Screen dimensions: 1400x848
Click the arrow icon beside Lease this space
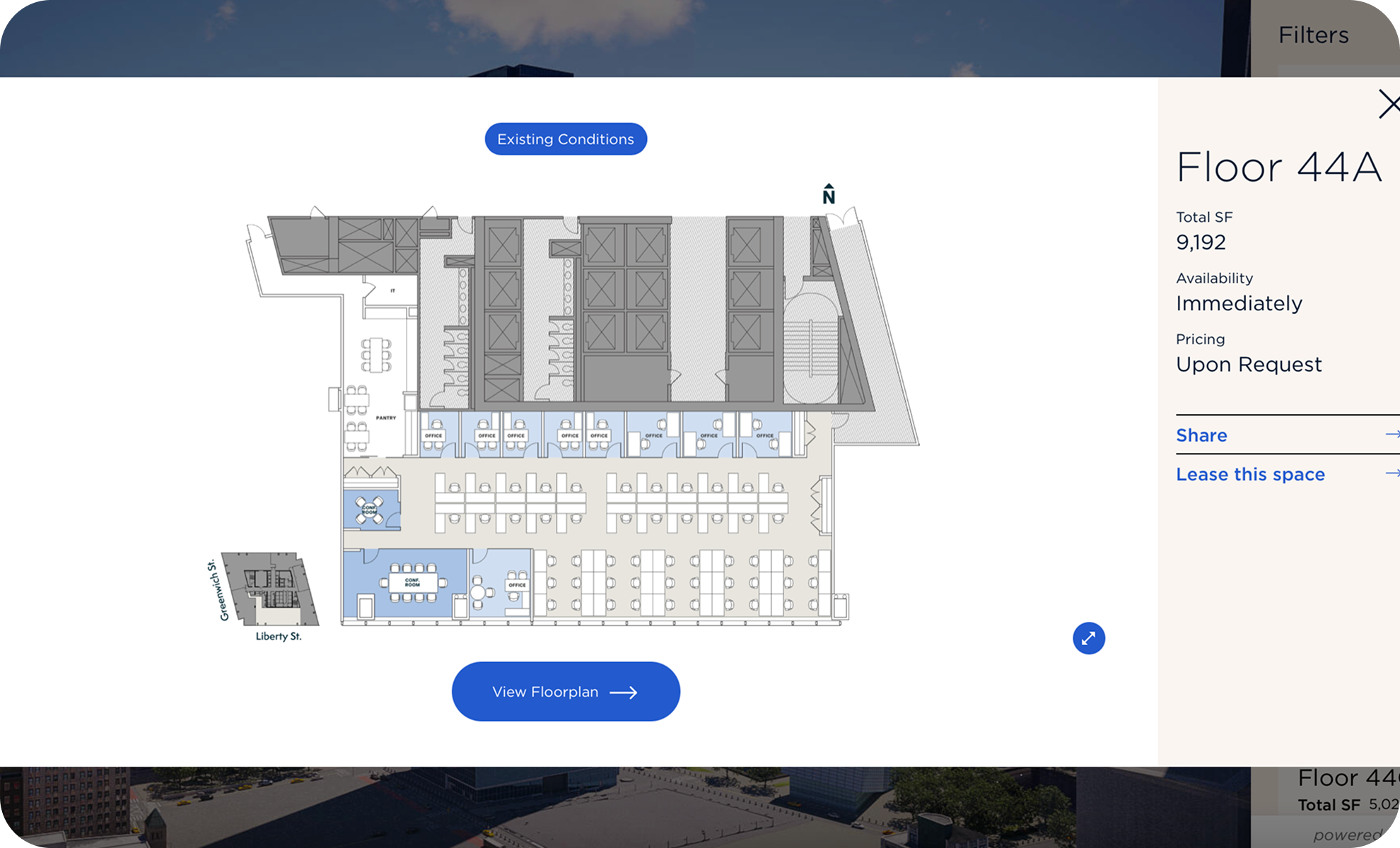click(1392, 473)
